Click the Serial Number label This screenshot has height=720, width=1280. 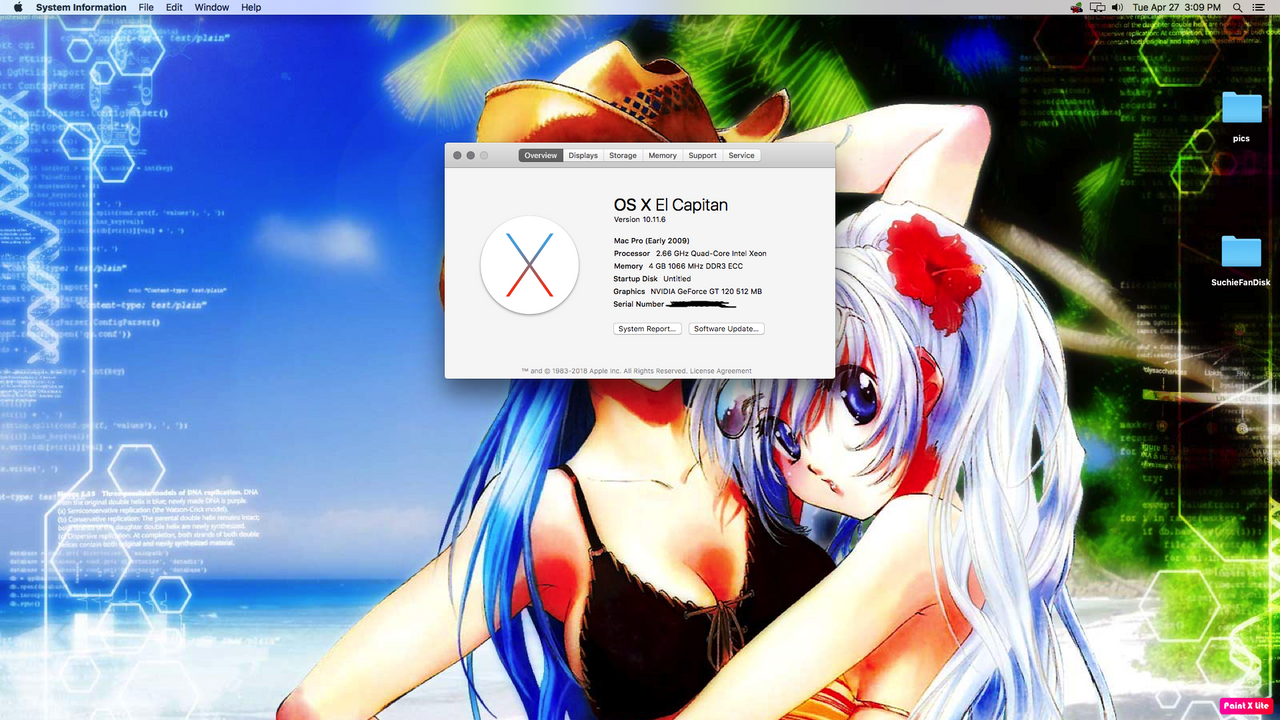[x=639, y=304]
